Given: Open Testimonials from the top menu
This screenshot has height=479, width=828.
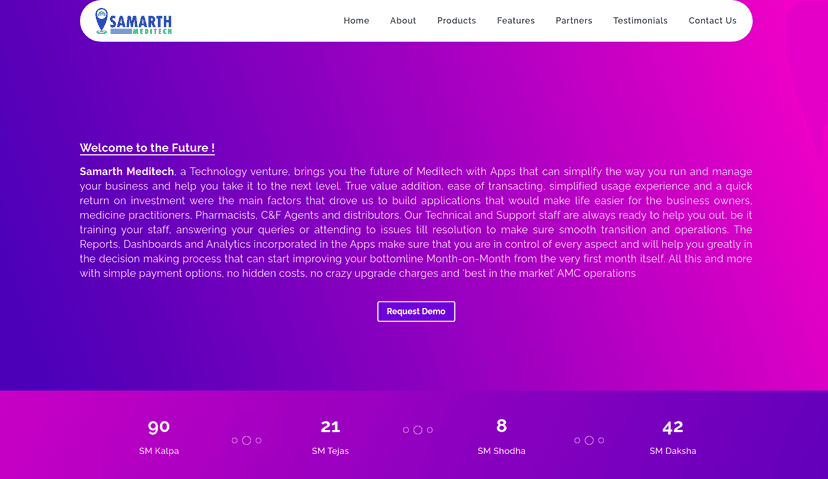Looking at the screenshot, I should (x=640, y=21).
